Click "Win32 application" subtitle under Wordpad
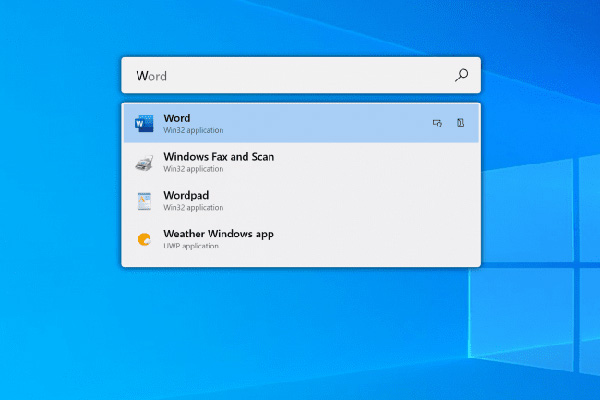 click(x=193, y=207)
